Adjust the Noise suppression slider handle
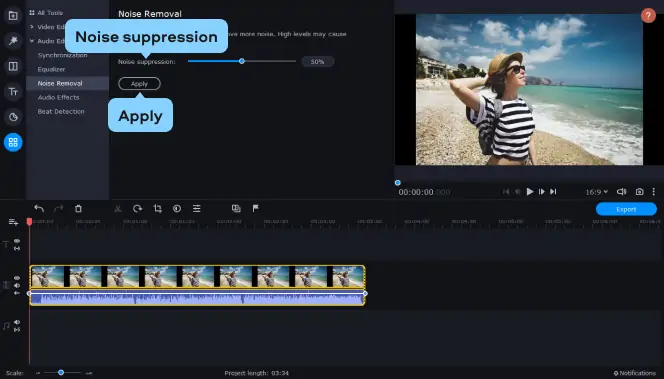The image size is (664, 379). (242, 61)
